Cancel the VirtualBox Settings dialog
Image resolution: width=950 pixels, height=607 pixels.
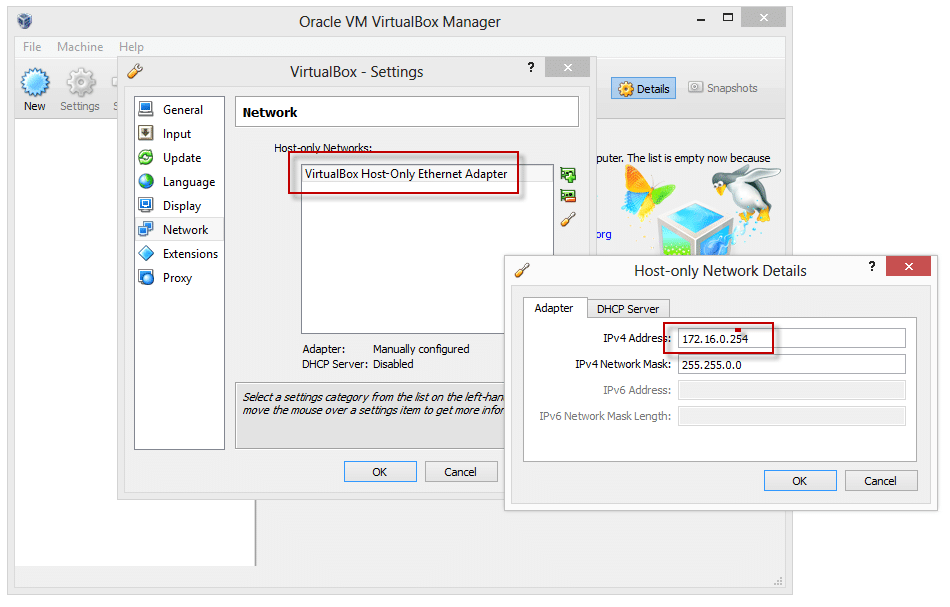(x=460, y=472)
